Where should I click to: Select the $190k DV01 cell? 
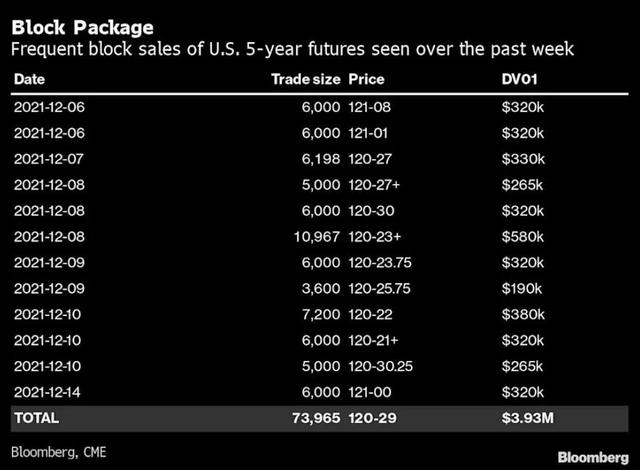[523, 288]
